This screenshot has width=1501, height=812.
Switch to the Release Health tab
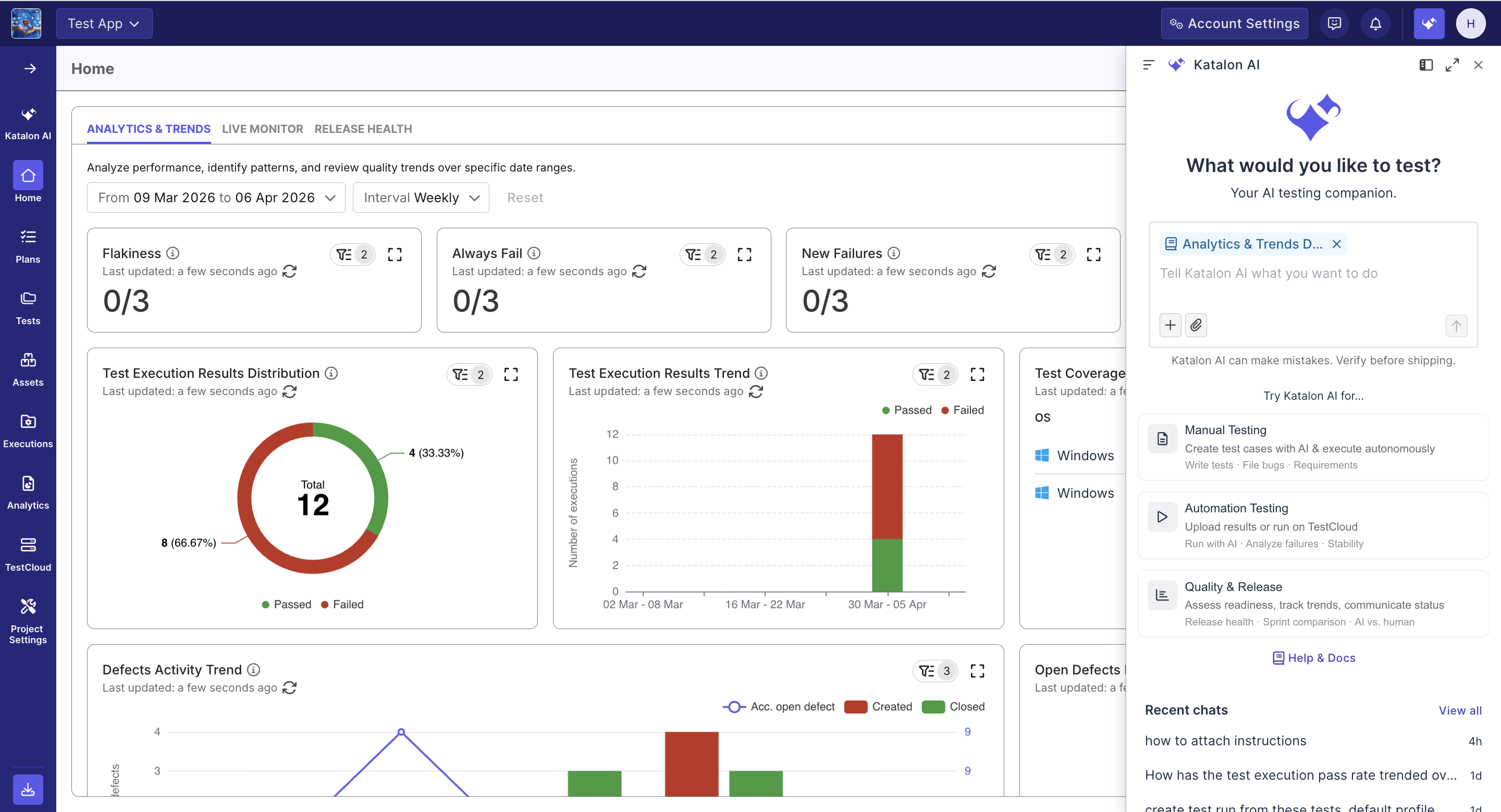[363, 129]
